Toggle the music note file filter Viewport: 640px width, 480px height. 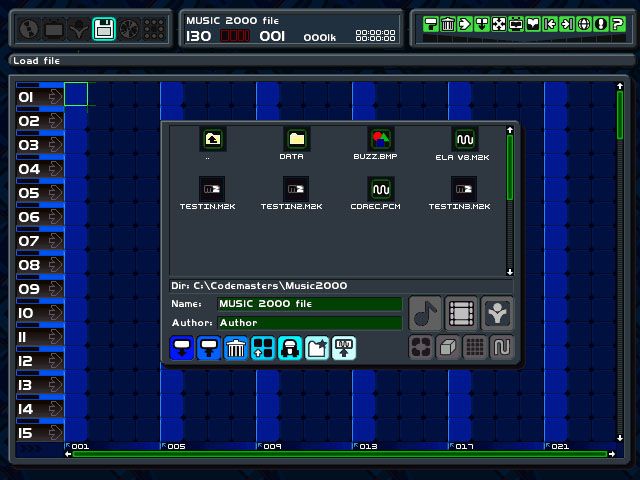pos(425,313)
